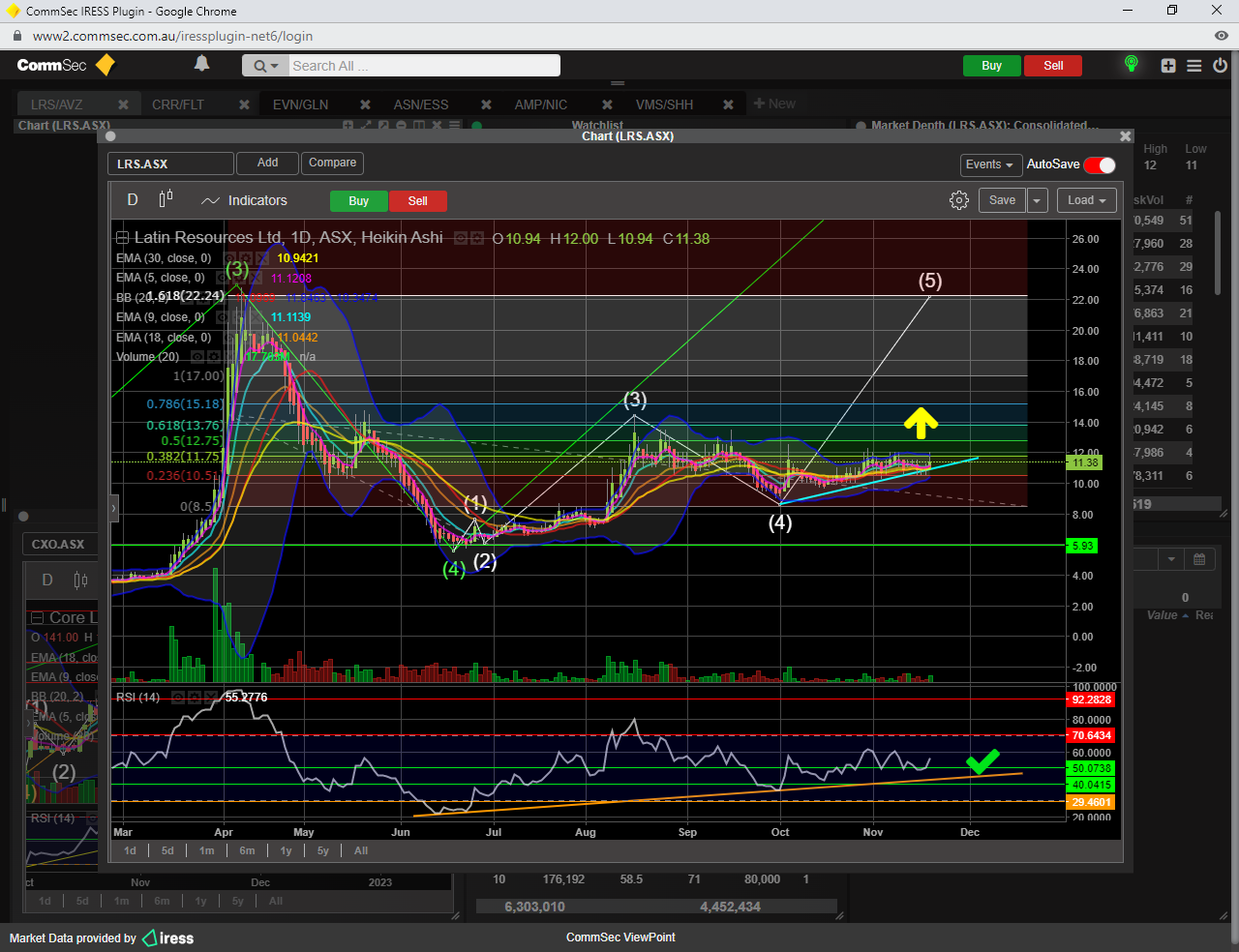Remove the RSI (14) indicator
The image size is (1239, 952).
210,697
